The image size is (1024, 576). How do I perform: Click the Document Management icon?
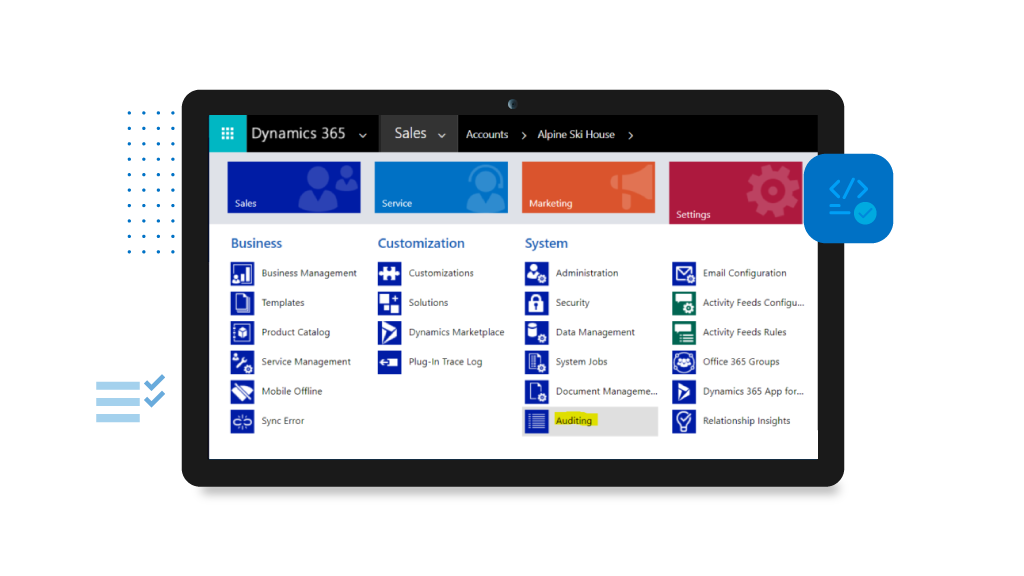537,392
